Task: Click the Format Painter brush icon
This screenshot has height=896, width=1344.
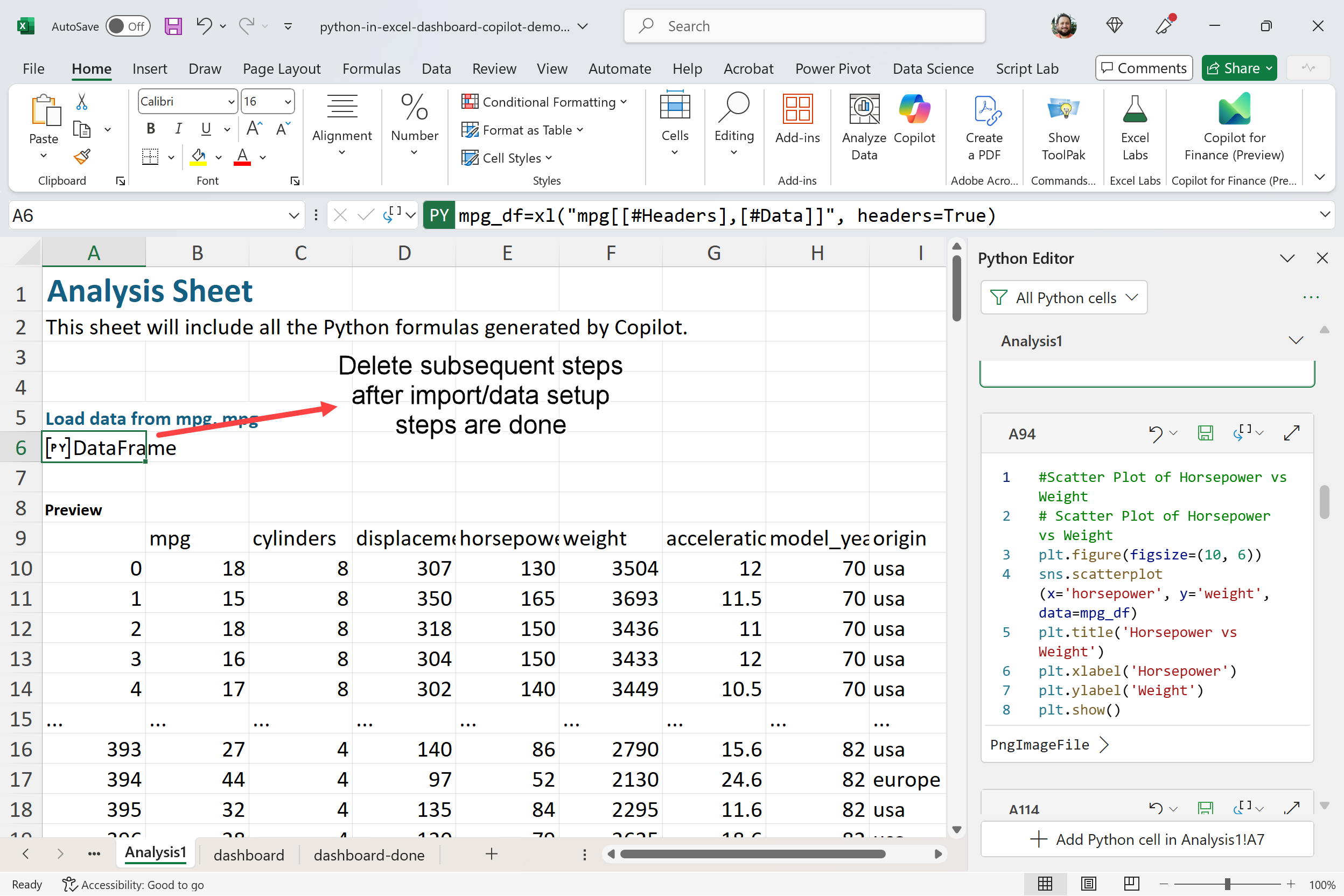Action: point(82,157)
